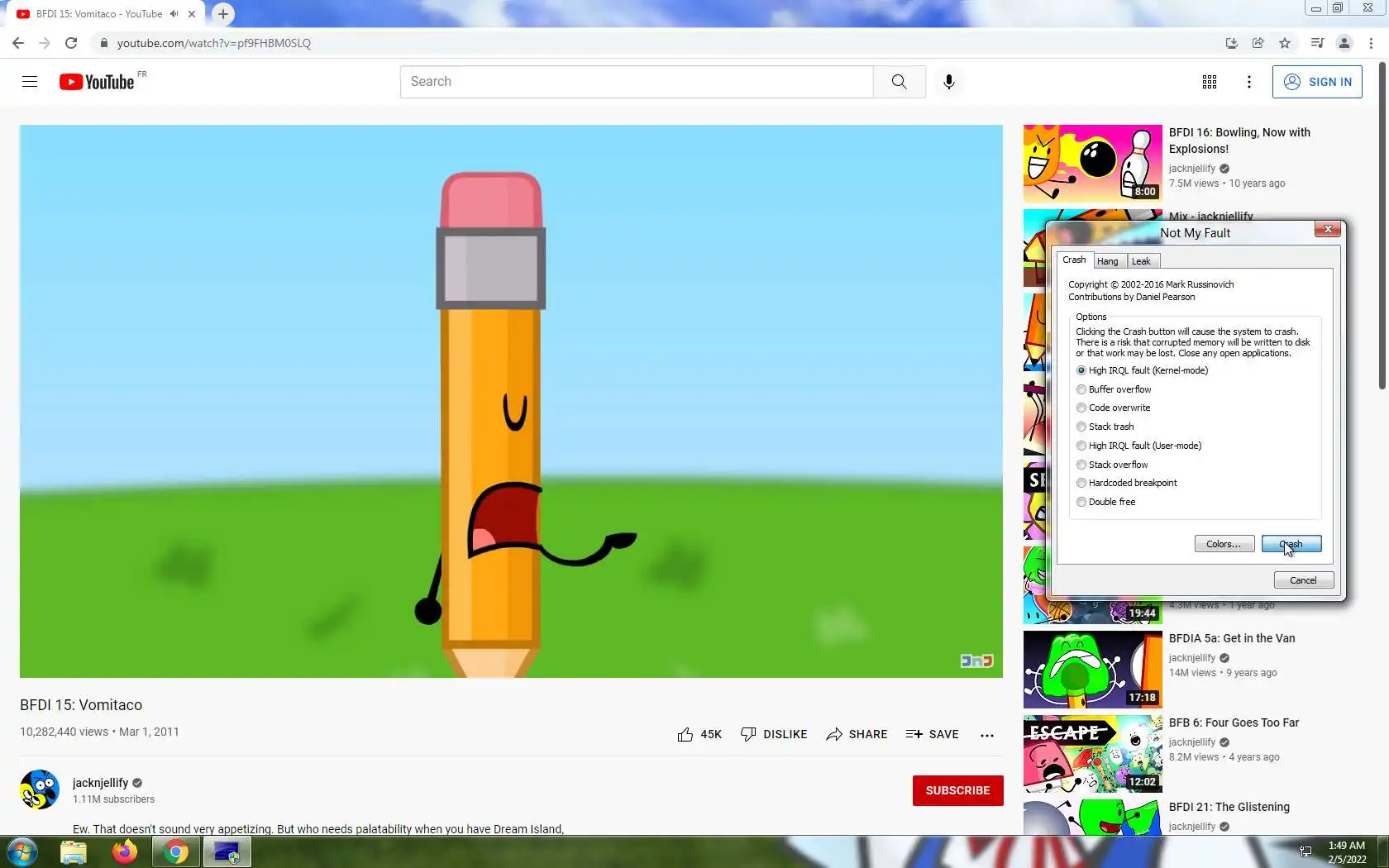
Task: Open the Not My Fault taskbar item
Action: click(227, 851)
